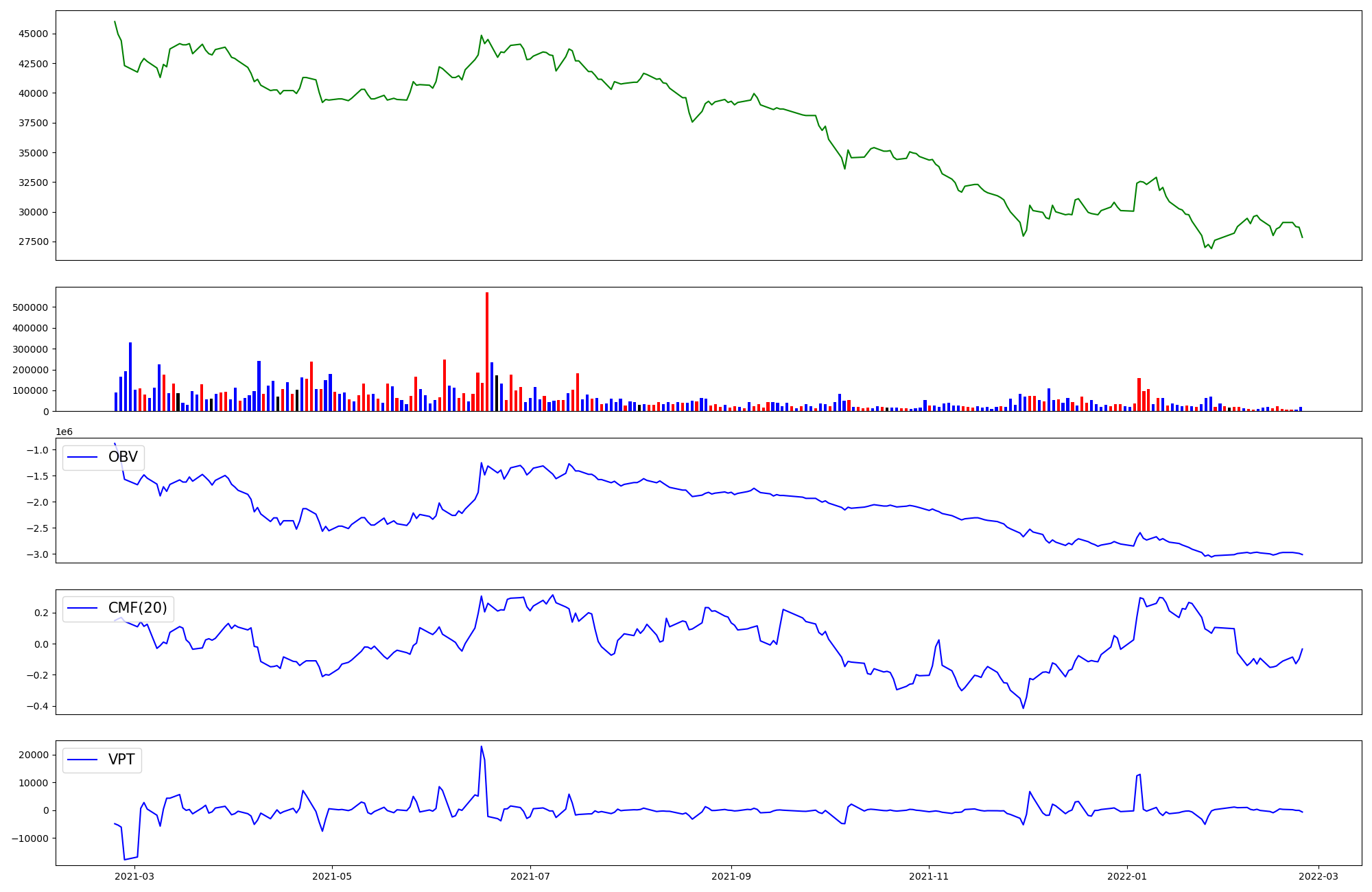Click the lowest CMF trough point
This screenshot has height=892, width=1372.
coord(1023,708)
